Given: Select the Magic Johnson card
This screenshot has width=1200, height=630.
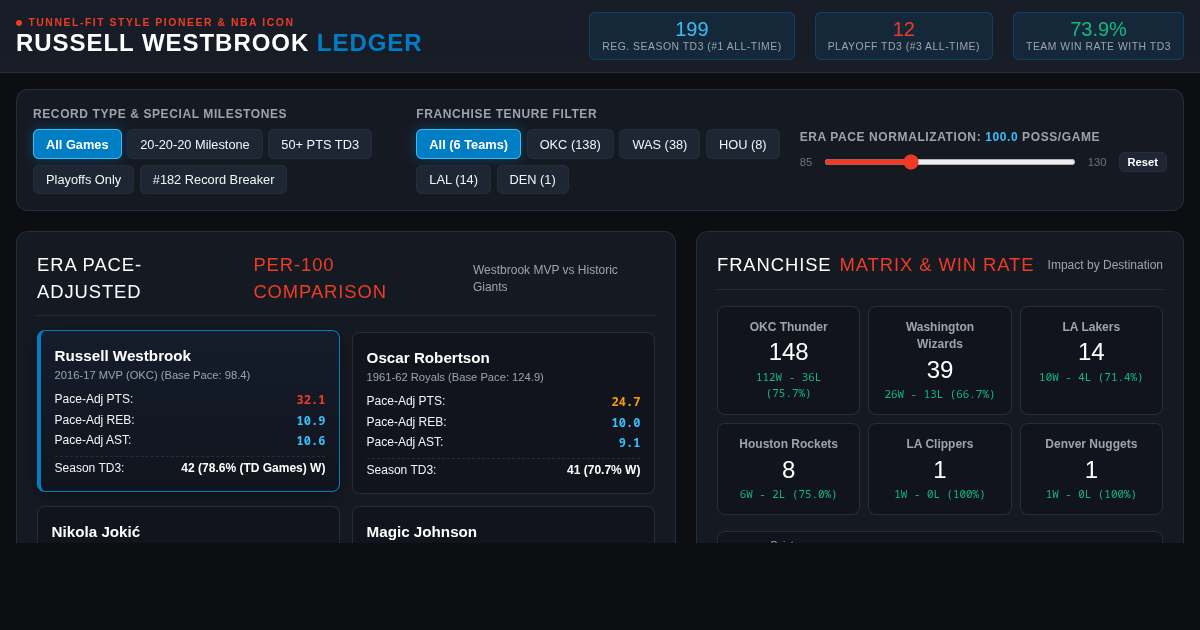Looking at the screenshot, I should [x=503, y=525].
